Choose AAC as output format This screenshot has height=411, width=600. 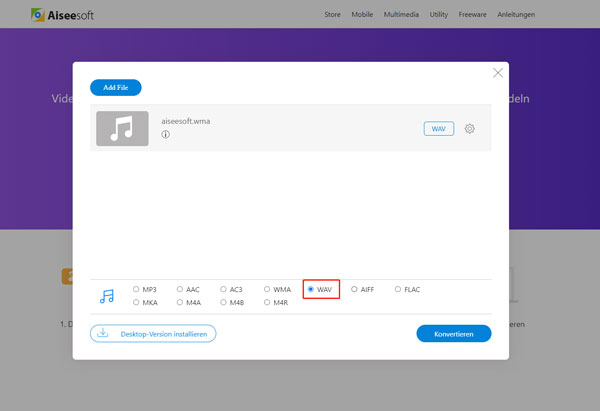180,289
